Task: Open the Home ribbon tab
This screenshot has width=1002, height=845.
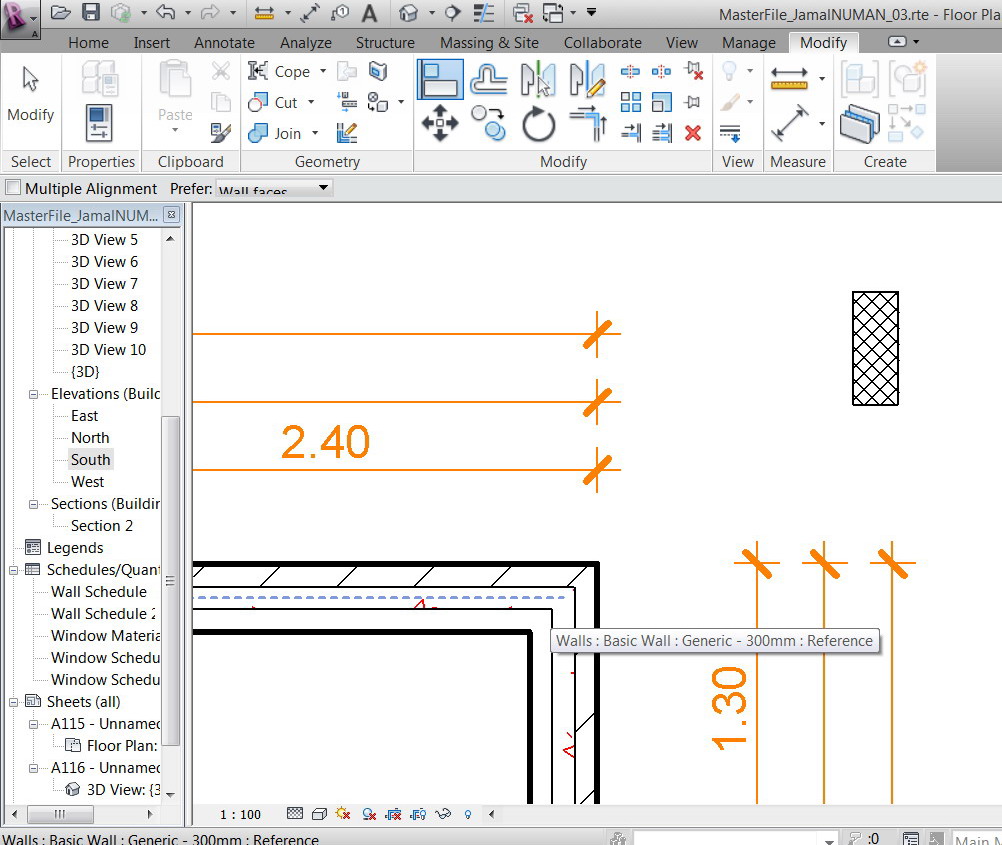Action: coord(88,43)
